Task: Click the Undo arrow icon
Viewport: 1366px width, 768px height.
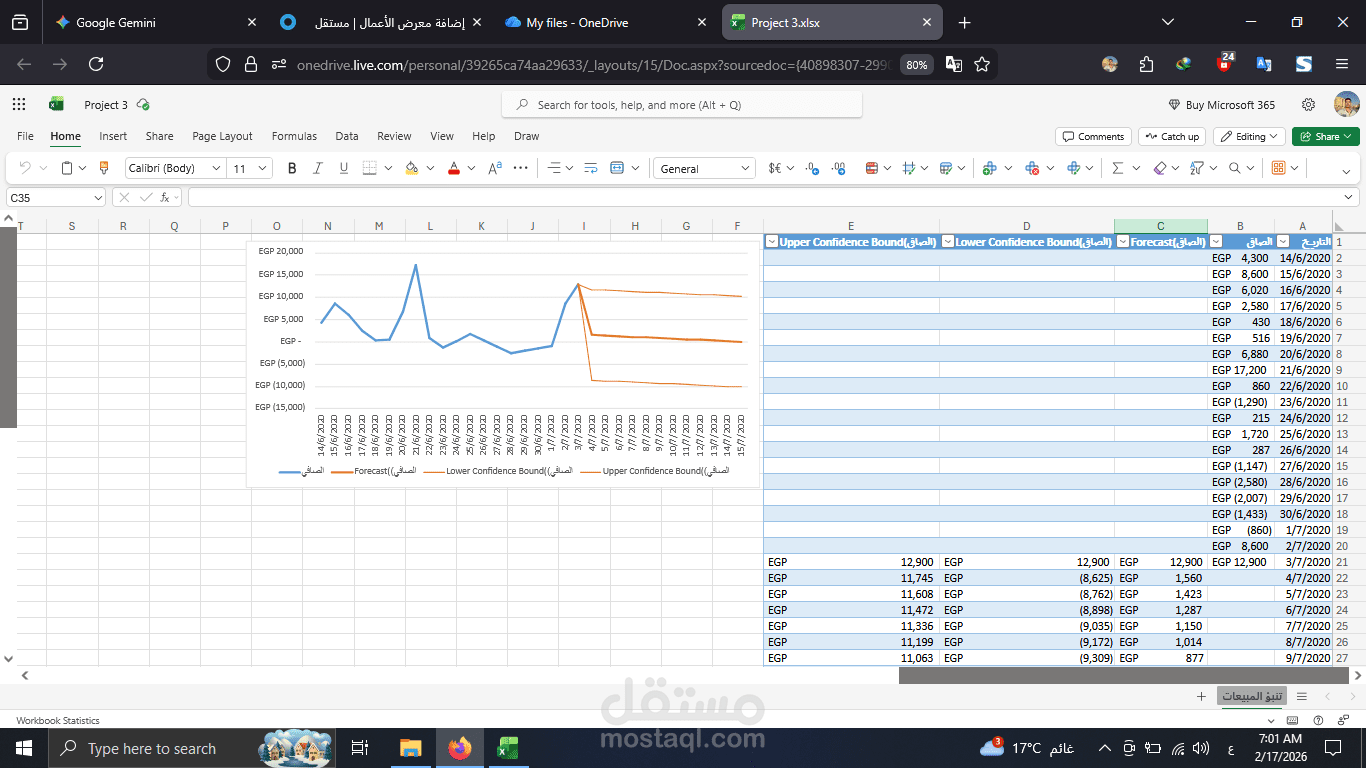Action: (26, 168)
